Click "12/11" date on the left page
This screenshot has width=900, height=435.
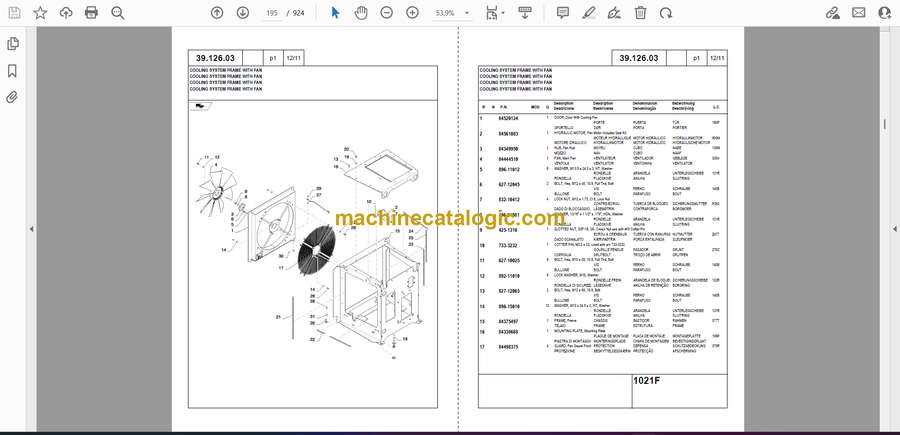tap(294, 58)
